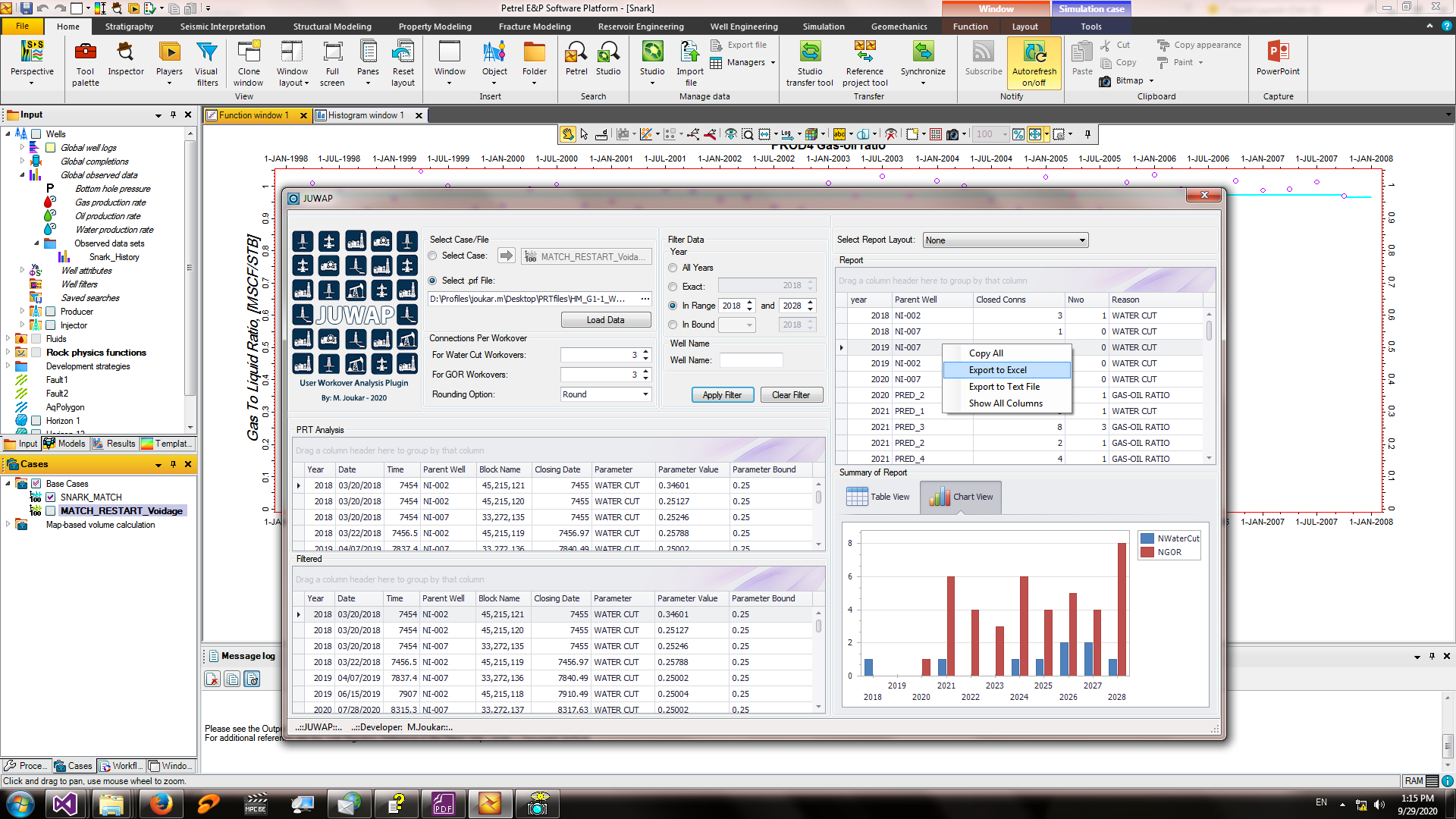Select the Petrel search tool
Viewport: 1456px width, 819px height.
pos(576,61)
